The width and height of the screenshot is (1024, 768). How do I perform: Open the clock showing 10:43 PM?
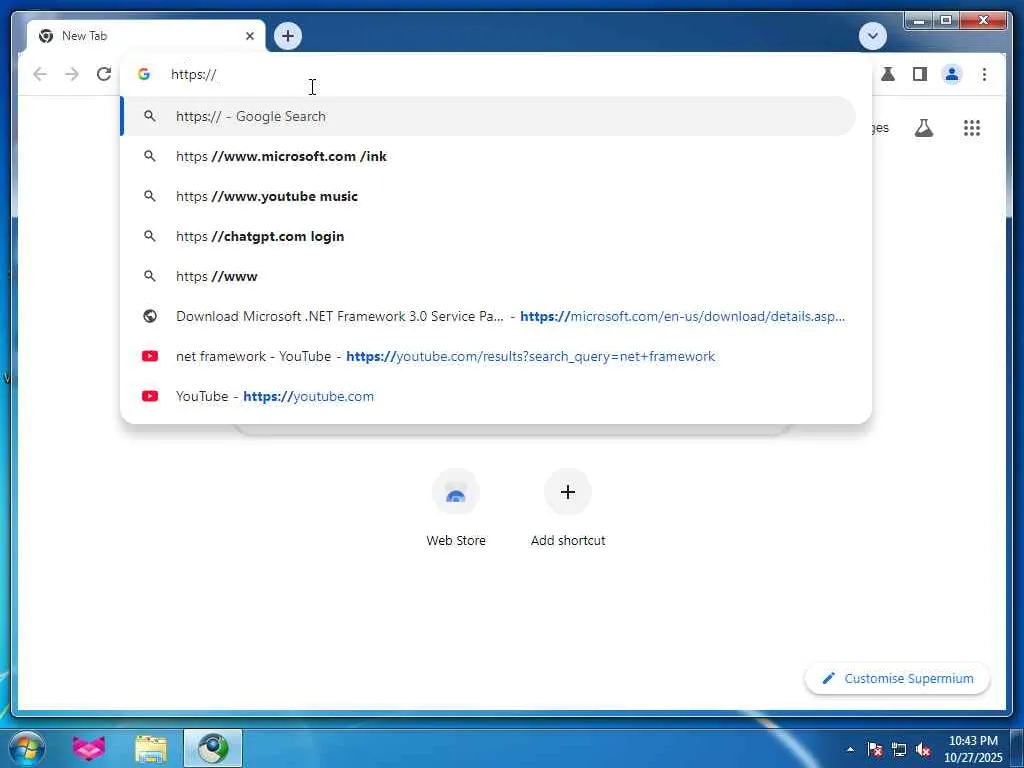coord(973,749)
